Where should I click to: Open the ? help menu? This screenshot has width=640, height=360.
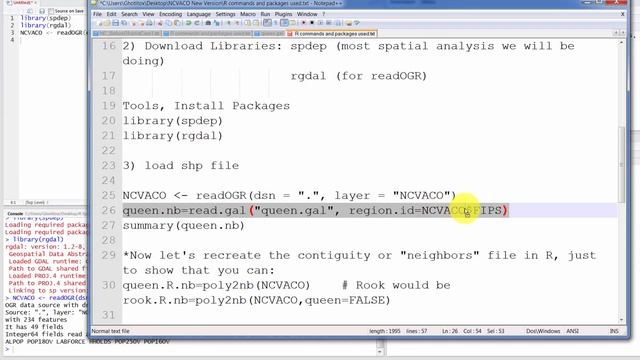pyautogui.click(x=324, y=14)
